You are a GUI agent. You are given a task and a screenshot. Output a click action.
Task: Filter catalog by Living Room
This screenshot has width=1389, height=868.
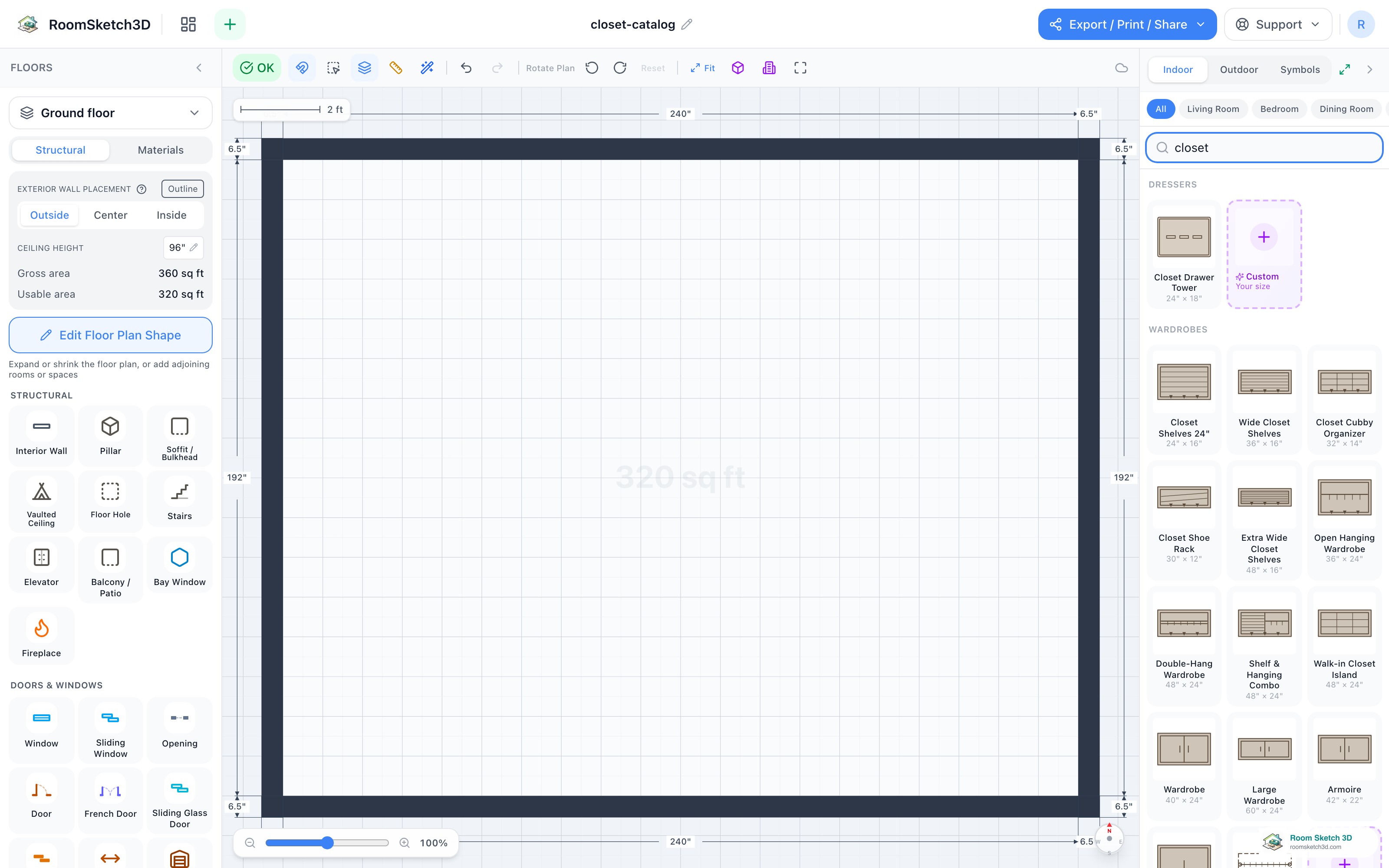point(1213,109)
